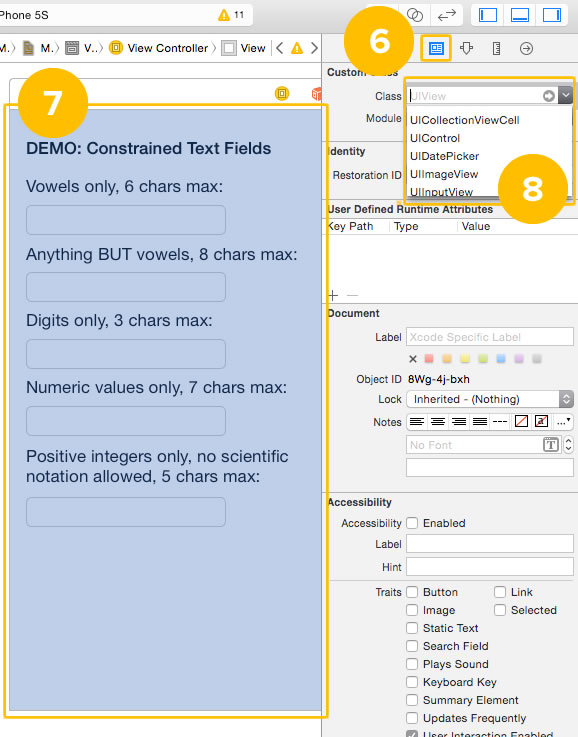578x737 pixels.
Task: Toggle the bottom Debug area panel
Action: (x=520, y=15)
